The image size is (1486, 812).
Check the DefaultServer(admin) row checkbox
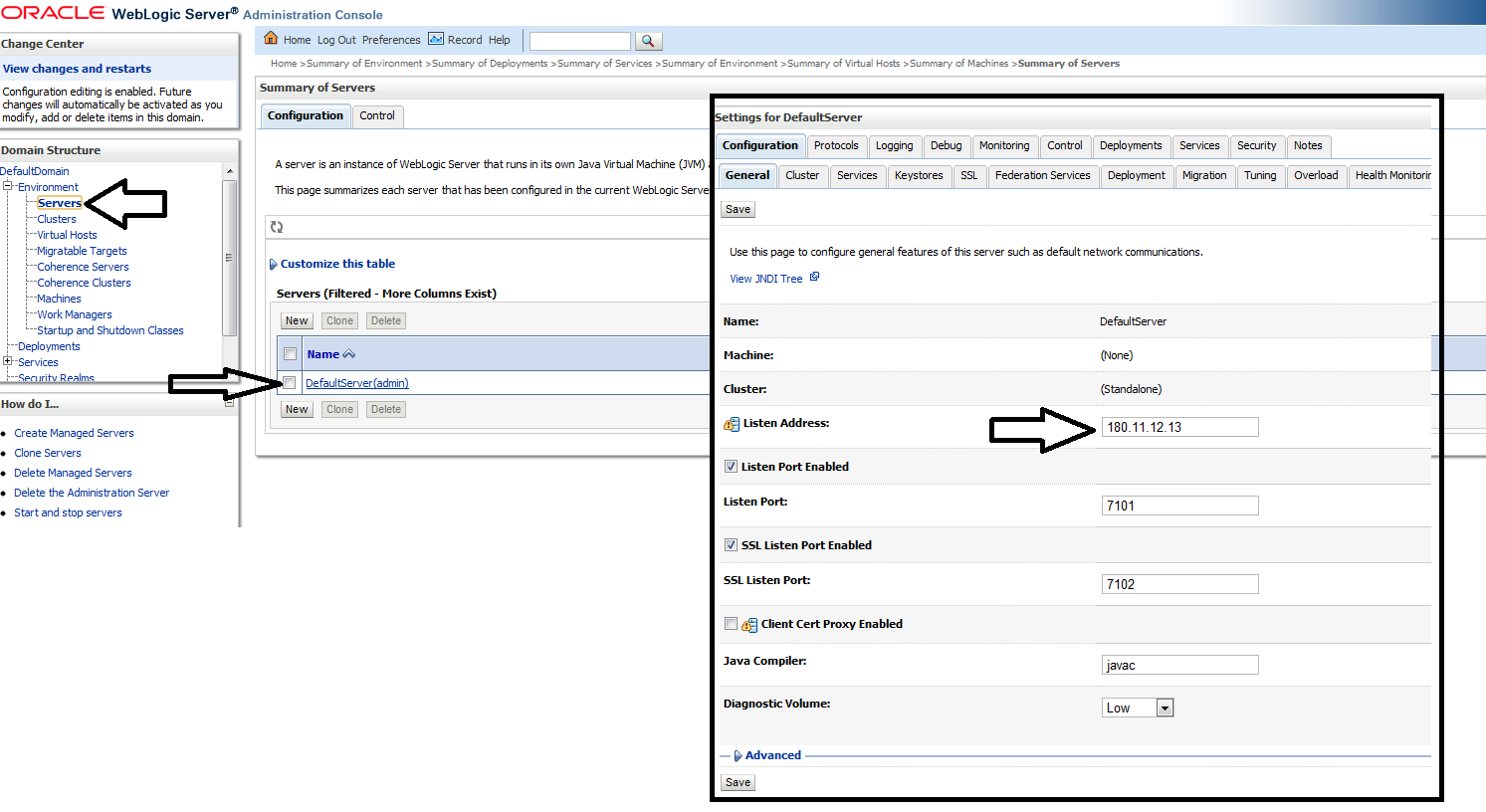click(x=290, y=383)
